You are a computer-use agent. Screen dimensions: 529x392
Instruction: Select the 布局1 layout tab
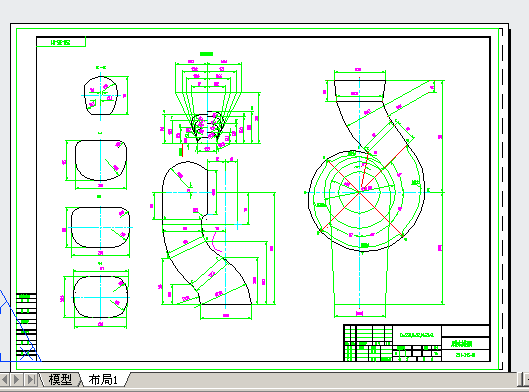click(103, 380)
